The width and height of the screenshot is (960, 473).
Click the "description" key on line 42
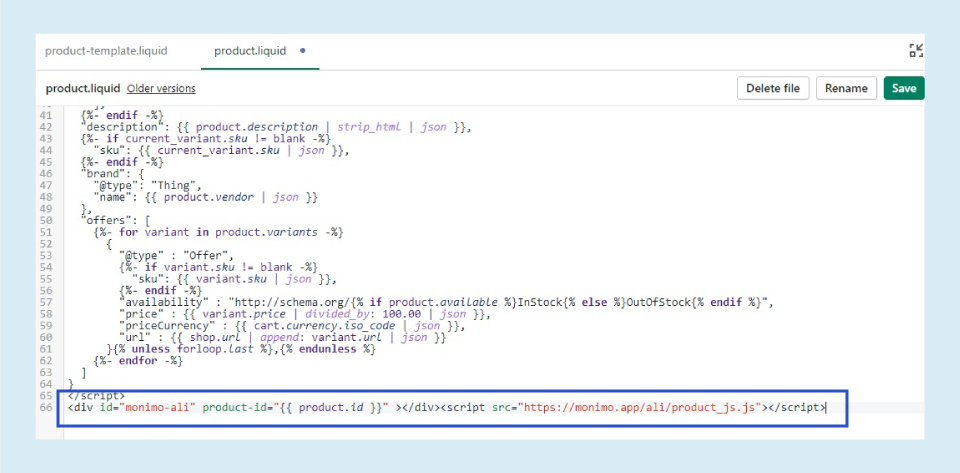tap(121, 127)
